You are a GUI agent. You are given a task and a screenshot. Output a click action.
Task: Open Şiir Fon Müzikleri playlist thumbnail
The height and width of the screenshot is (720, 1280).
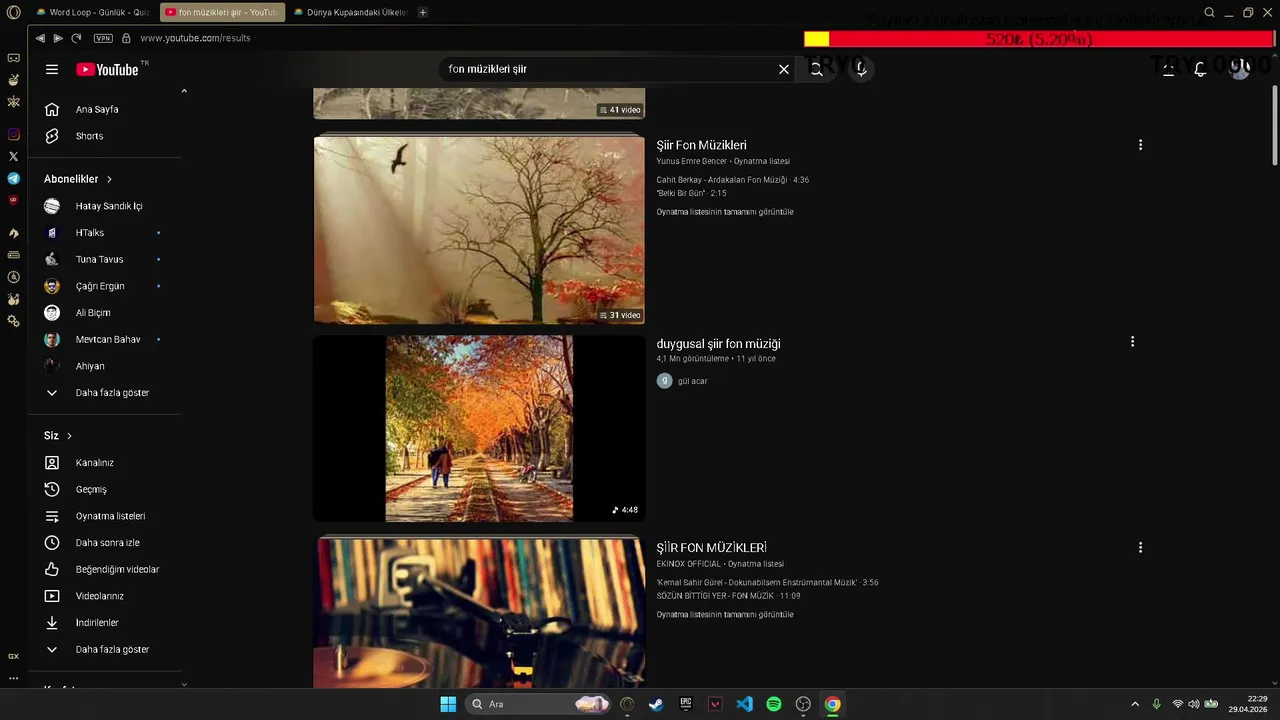[479, 230]
